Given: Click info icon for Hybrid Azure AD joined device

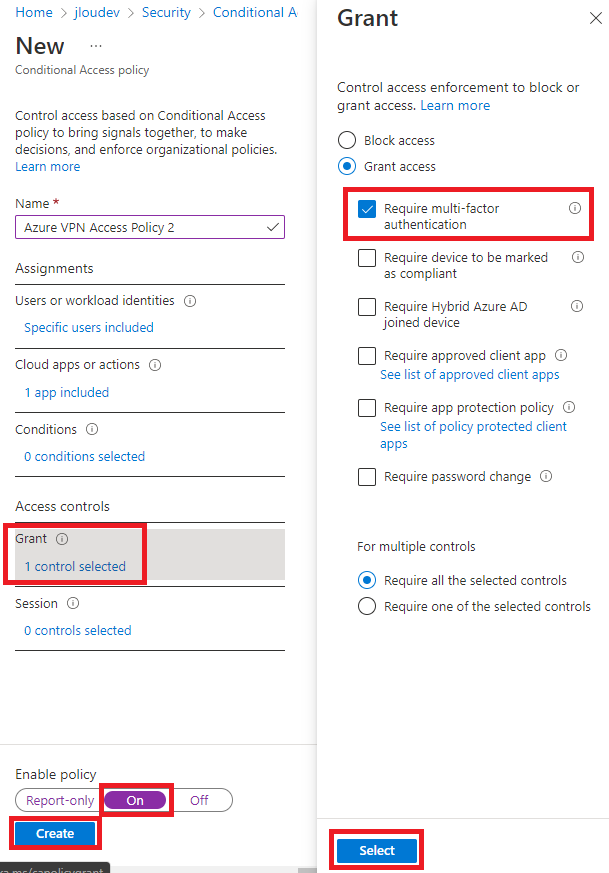Looking at the screenshot, I should [x=577, y=306].
